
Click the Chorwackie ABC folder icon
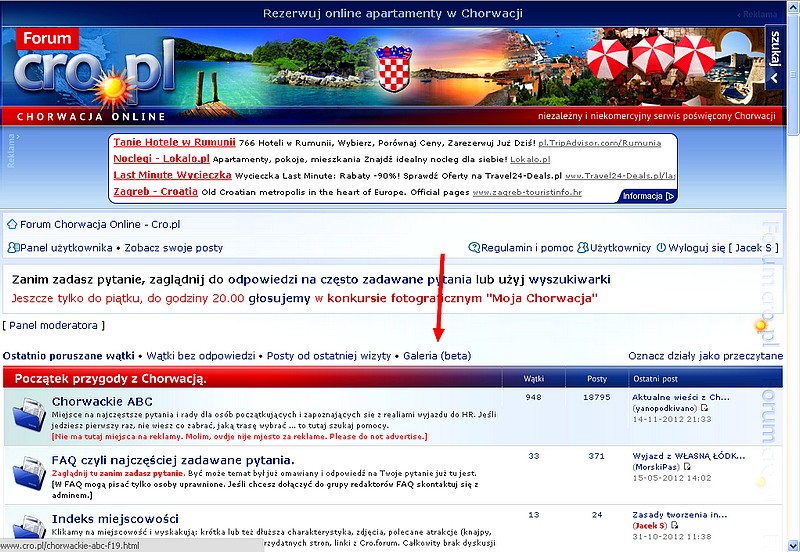25,416
